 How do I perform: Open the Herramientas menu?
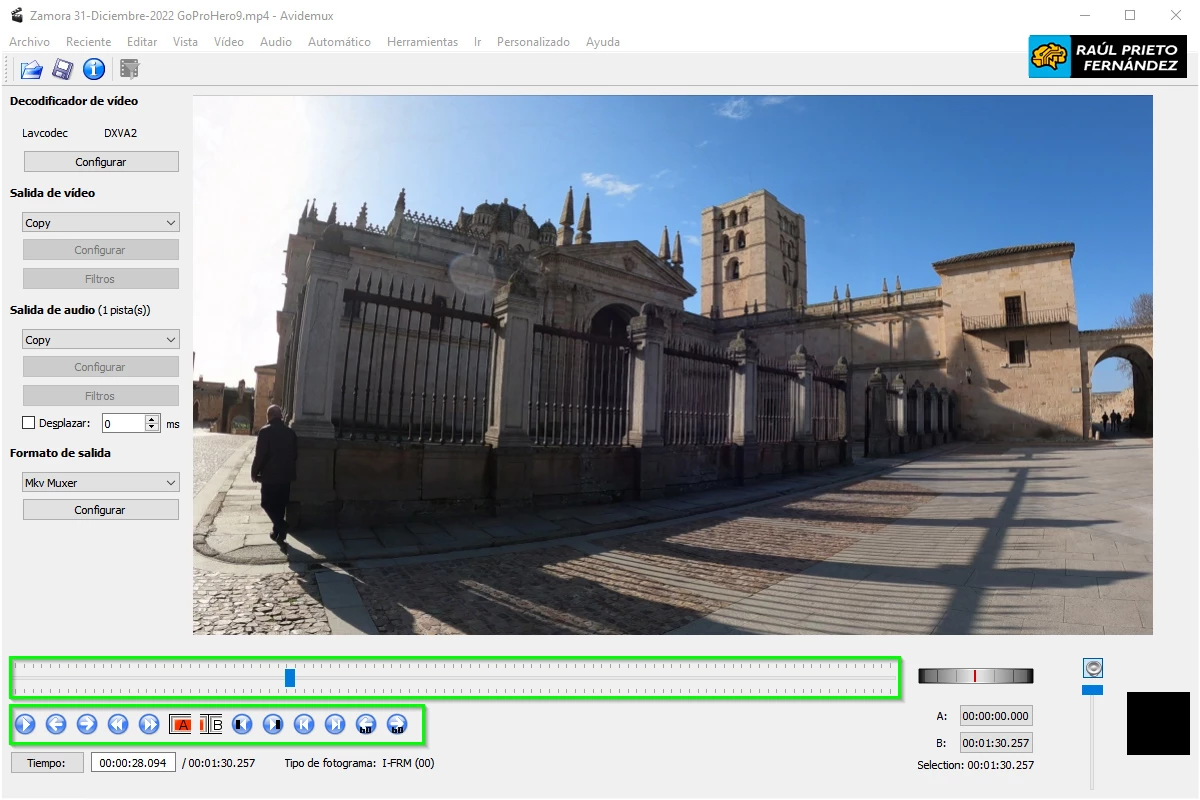point(420,42)
